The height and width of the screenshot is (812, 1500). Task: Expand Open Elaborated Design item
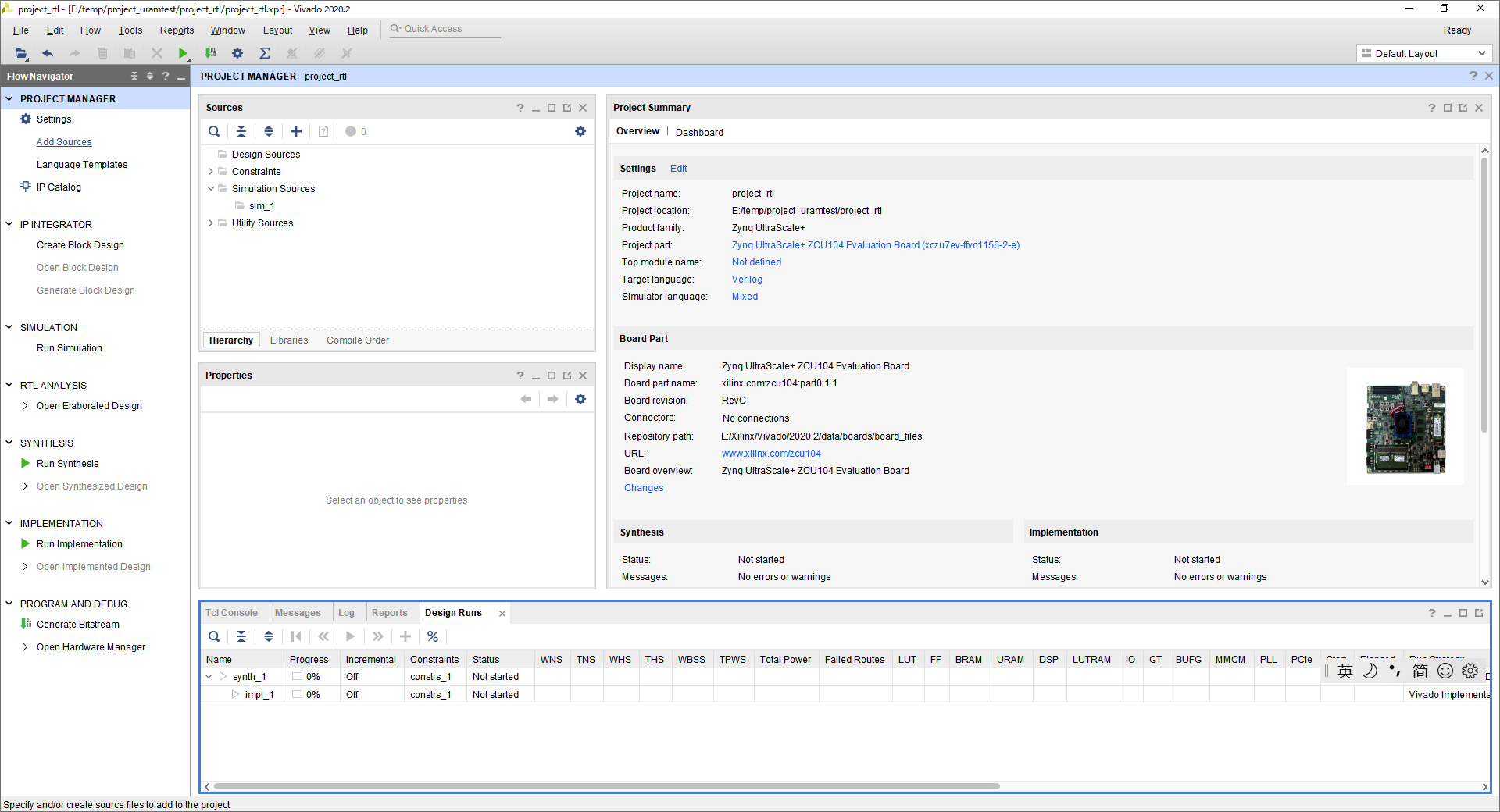(x=26, y=406)
